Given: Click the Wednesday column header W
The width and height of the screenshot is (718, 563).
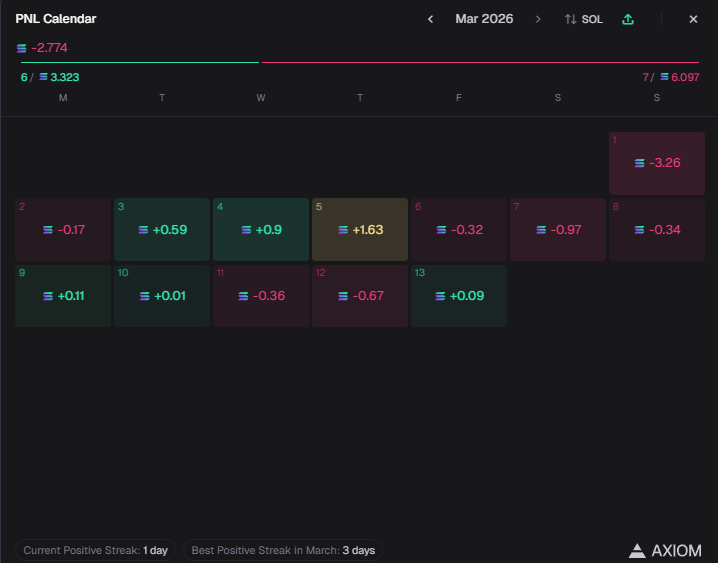Looking at the screenshot, I should 261,97.
